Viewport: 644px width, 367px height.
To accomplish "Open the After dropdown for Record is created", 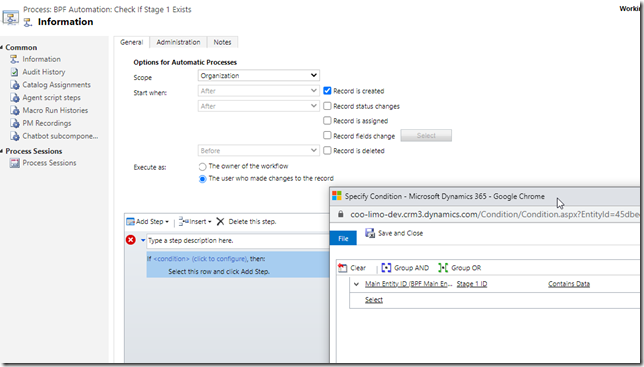I will tap(258, 91).
